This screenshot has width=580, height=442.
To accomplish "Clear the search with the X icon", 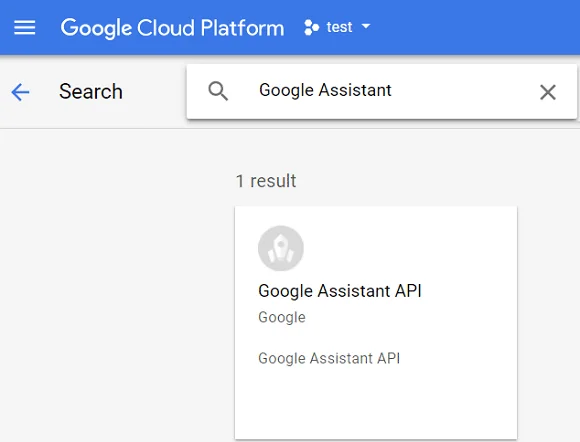I will click(548, 92).
